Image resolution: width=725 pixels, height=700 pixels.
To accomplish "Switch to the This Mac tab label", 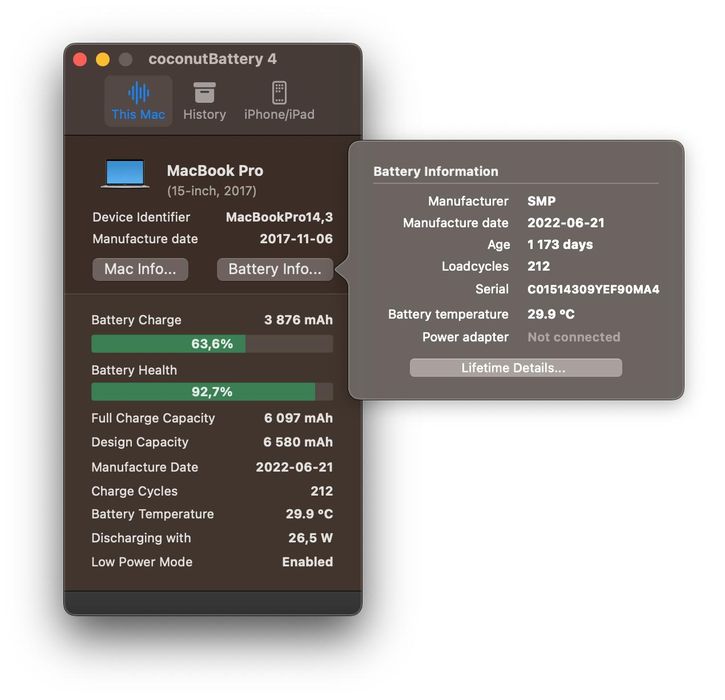I will coord(138,114).
